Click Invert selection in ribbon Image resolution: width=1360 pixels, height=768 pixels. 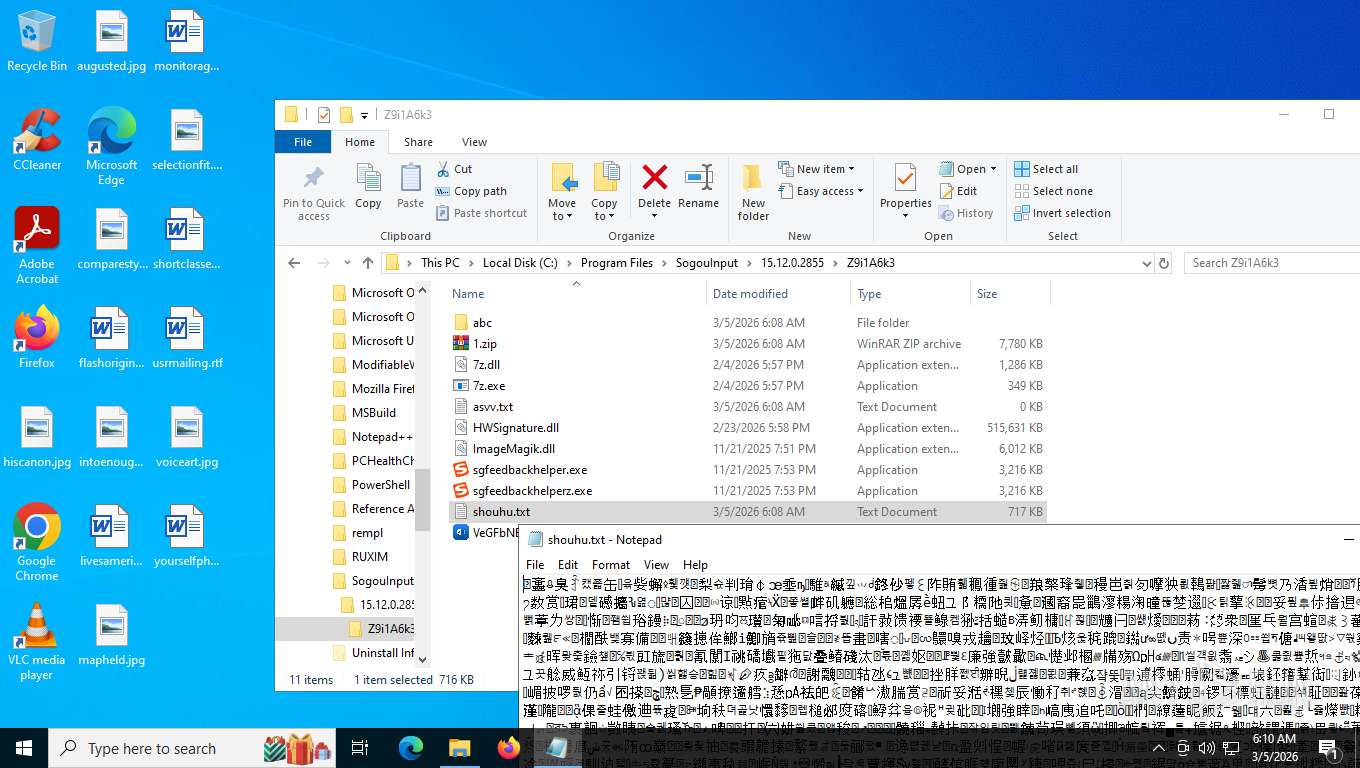[x=1062, y=213]
